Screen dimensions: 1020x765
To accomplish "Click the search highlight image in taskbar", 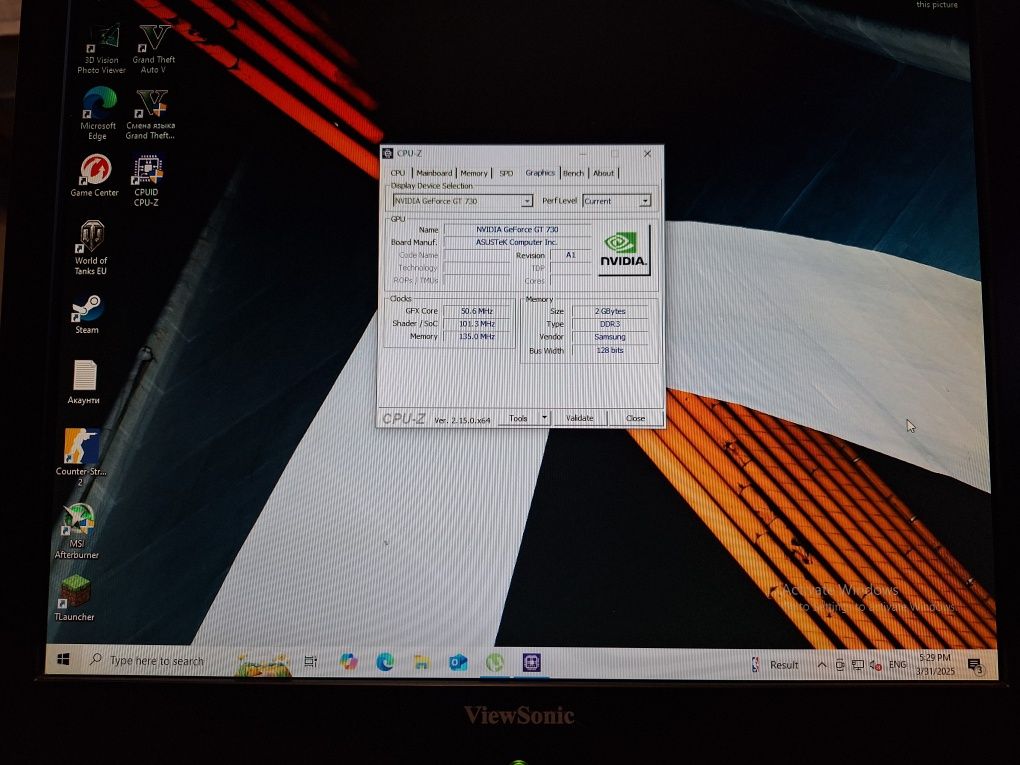I will click(263, 664).
